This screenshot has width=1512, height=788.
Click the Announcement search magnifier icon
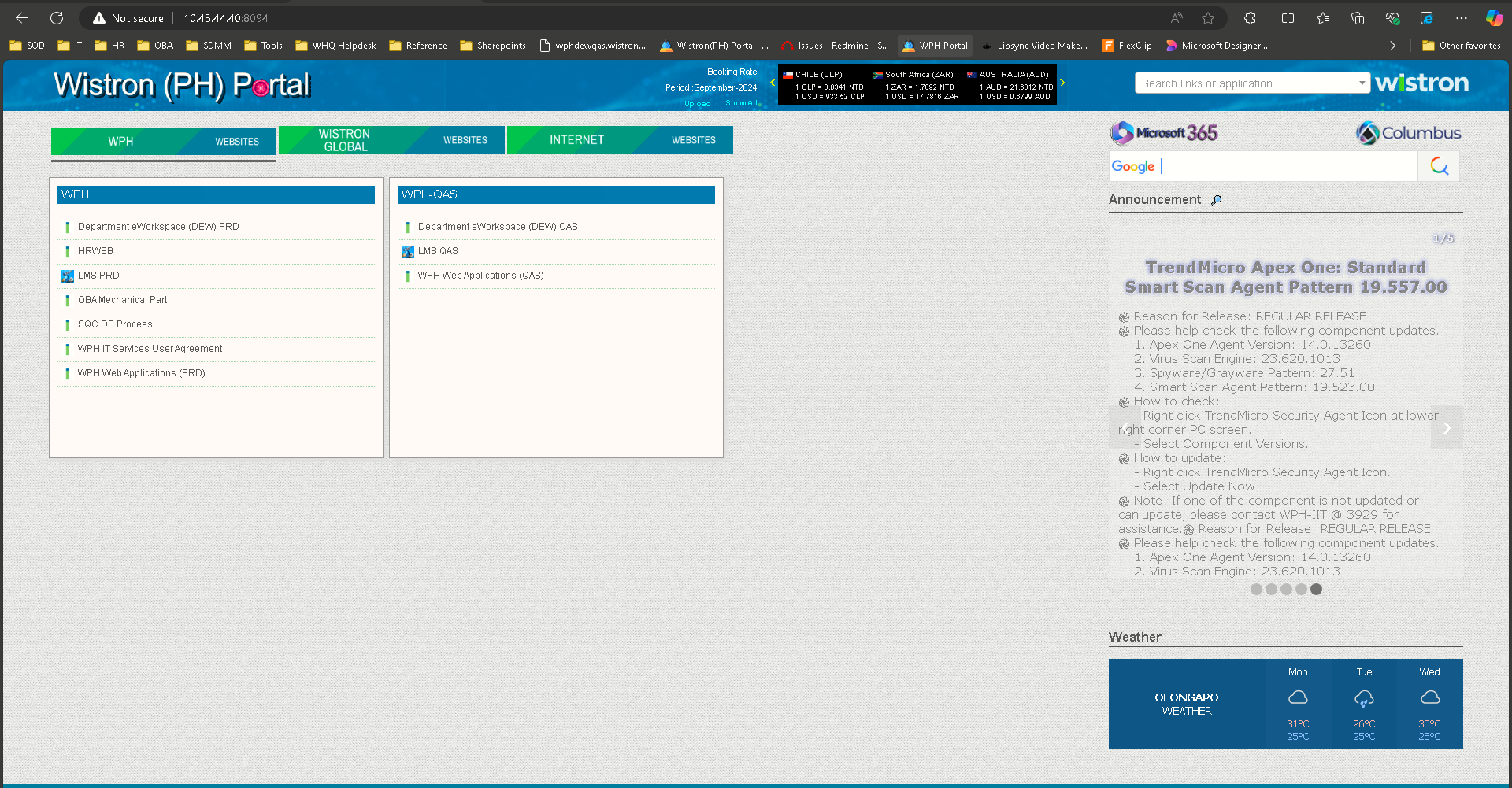1217,200
